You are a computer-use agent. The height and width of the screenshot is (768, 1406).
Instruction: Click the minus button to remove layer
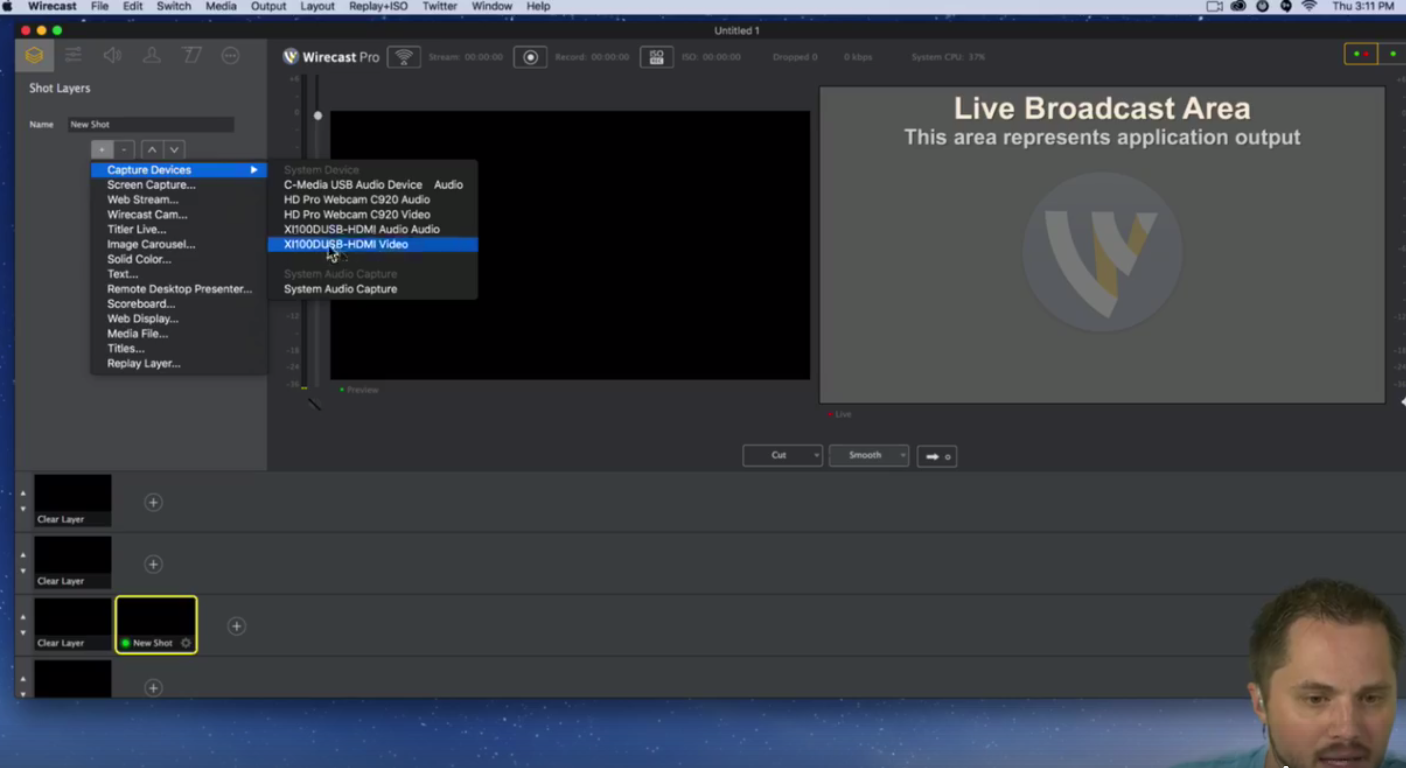(124, 150)
